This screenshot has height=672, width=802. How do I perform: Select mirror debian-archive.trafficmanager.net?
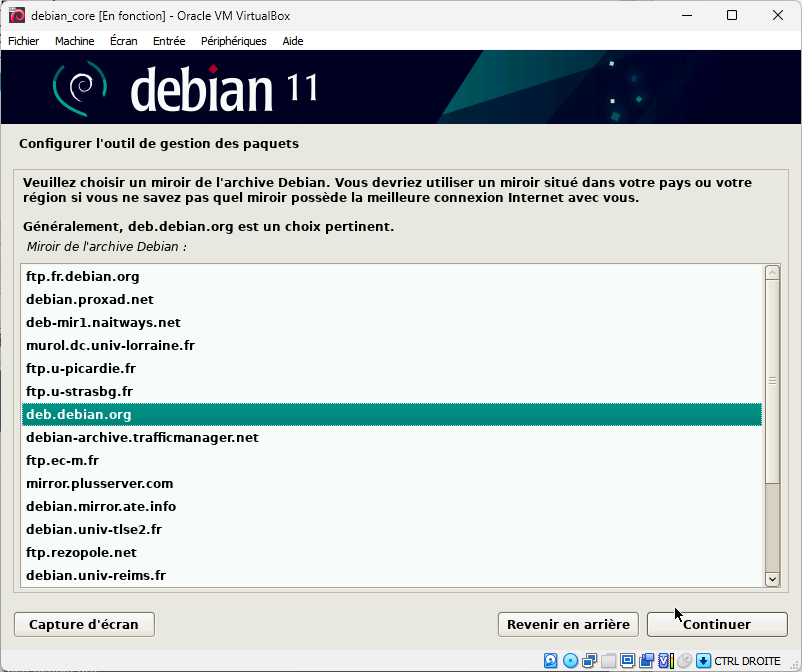(x=392, y=437)
